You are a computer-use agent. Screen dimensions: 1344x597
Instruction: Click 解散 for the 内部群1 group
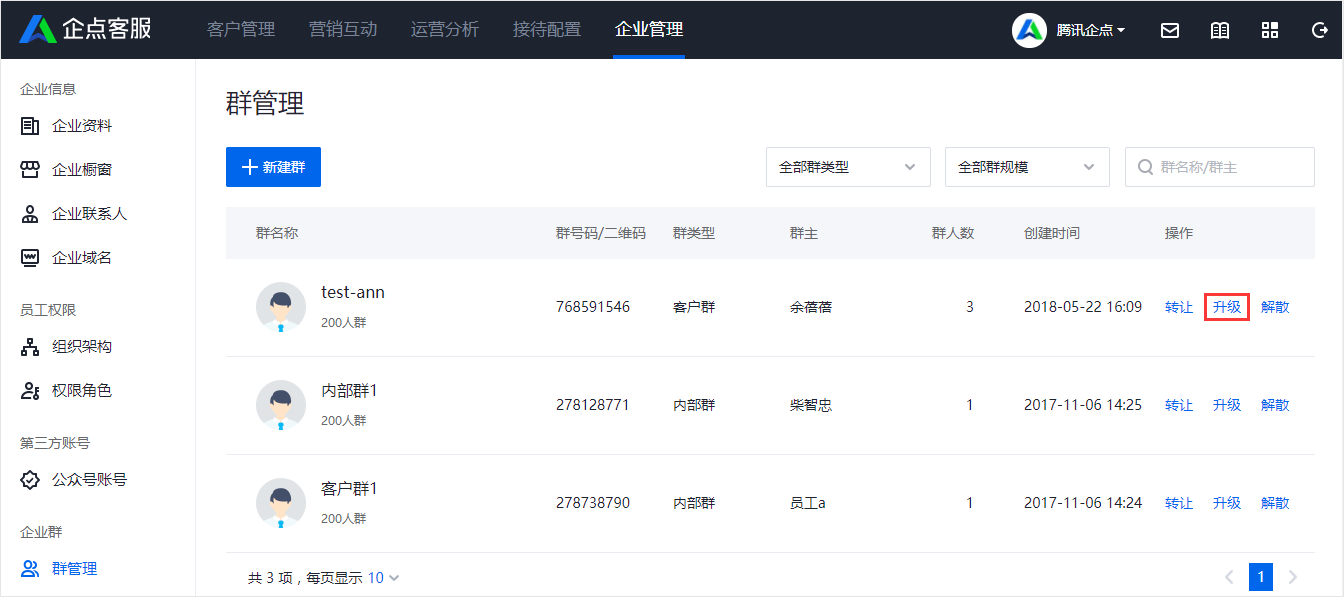pyautogui.click(x=1275, y=405)
